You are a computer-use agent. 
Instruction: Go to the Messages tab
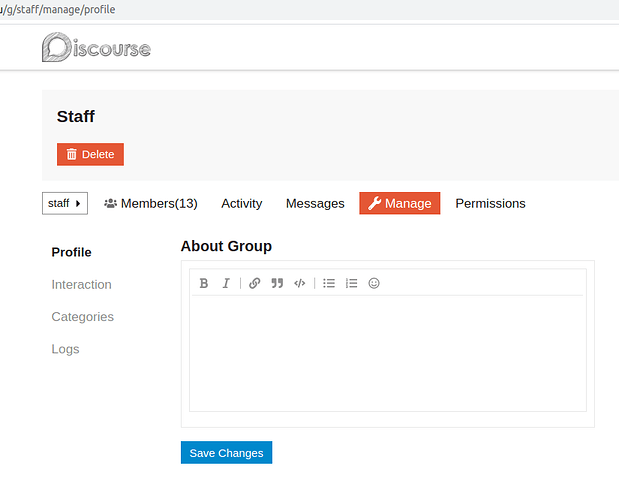pyautogui.click(x=315, y=203)
